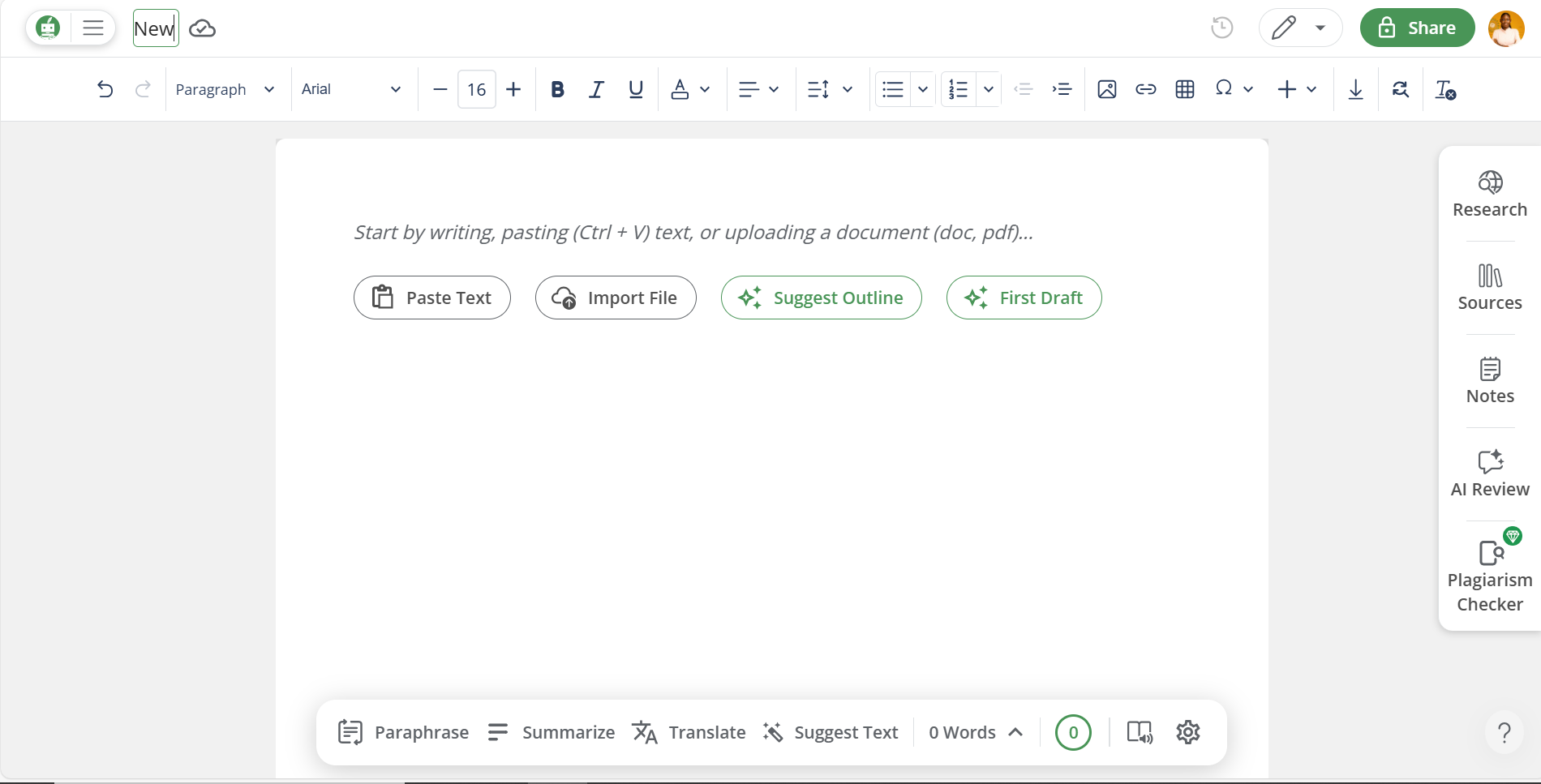Open the Paragraph style dropdown
Screen dimensions: 1541x784
pos(225,89)
